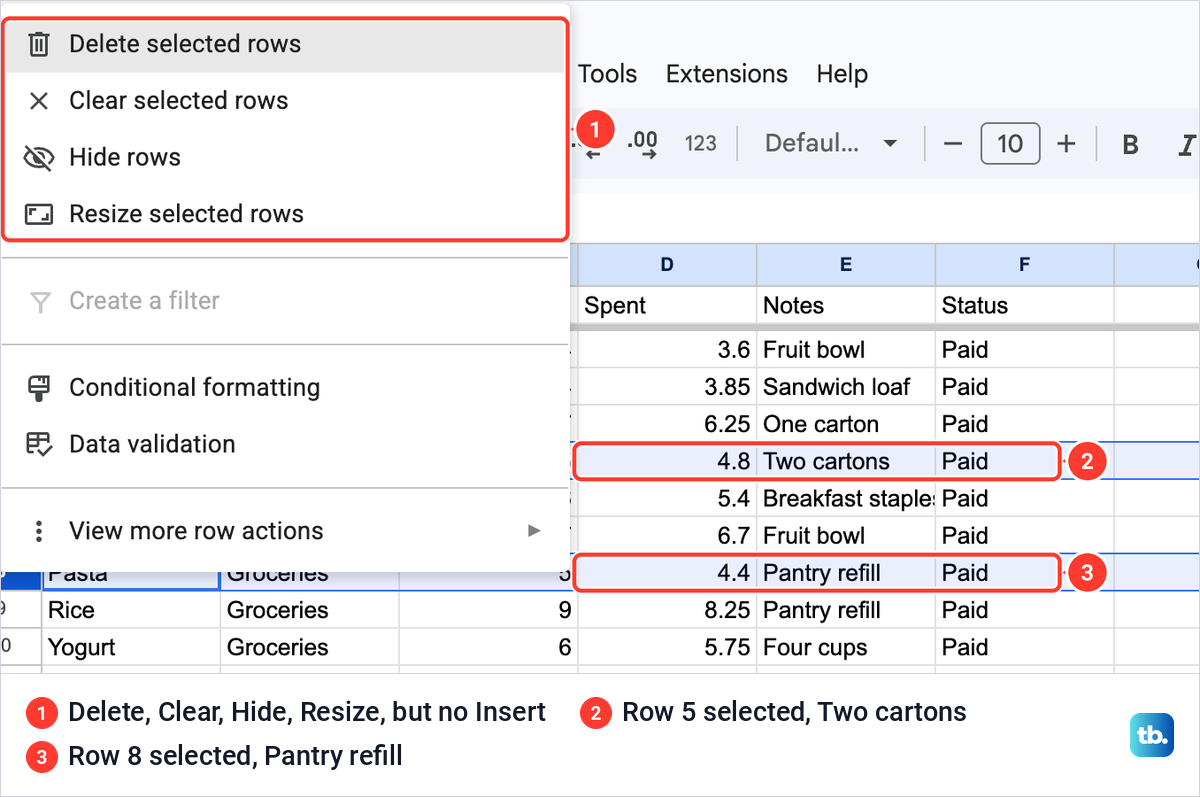Click the increase decimal places icon

click(x=642, y=144)
